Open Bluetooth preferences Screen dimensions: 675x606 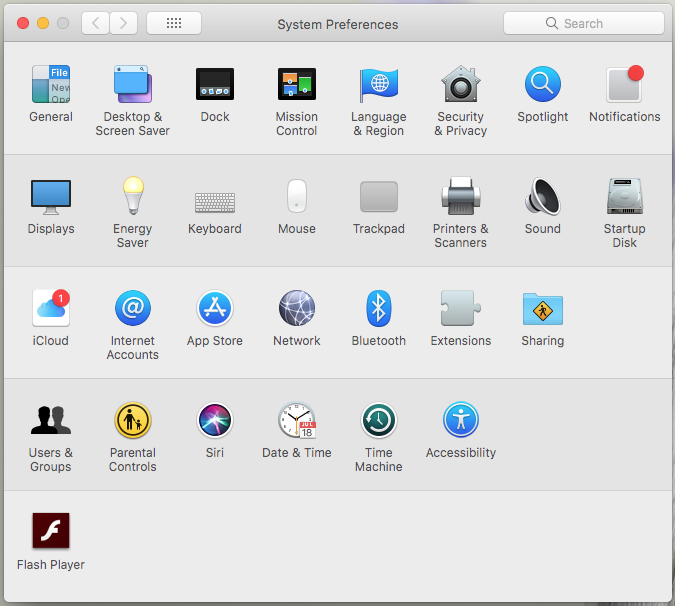pyautogui.click(x=379, y=308)
